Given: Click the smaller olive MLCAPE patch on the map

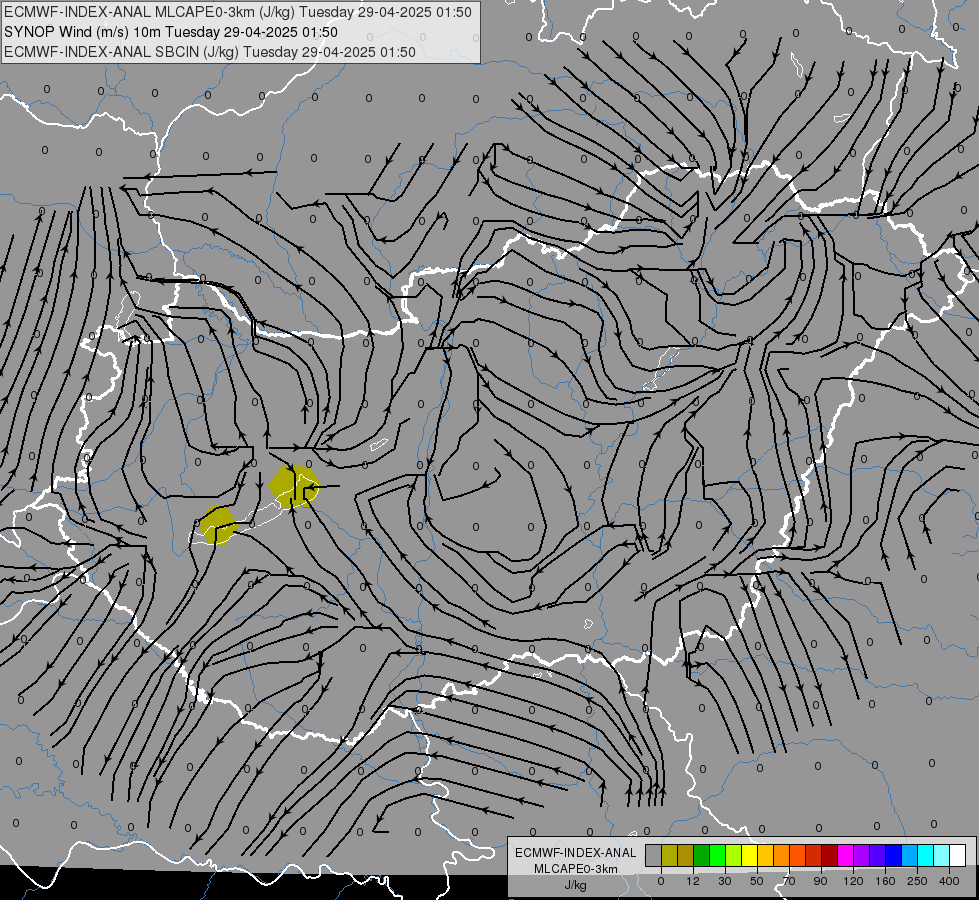Looking at the screenshot, I should coord(218,525).
